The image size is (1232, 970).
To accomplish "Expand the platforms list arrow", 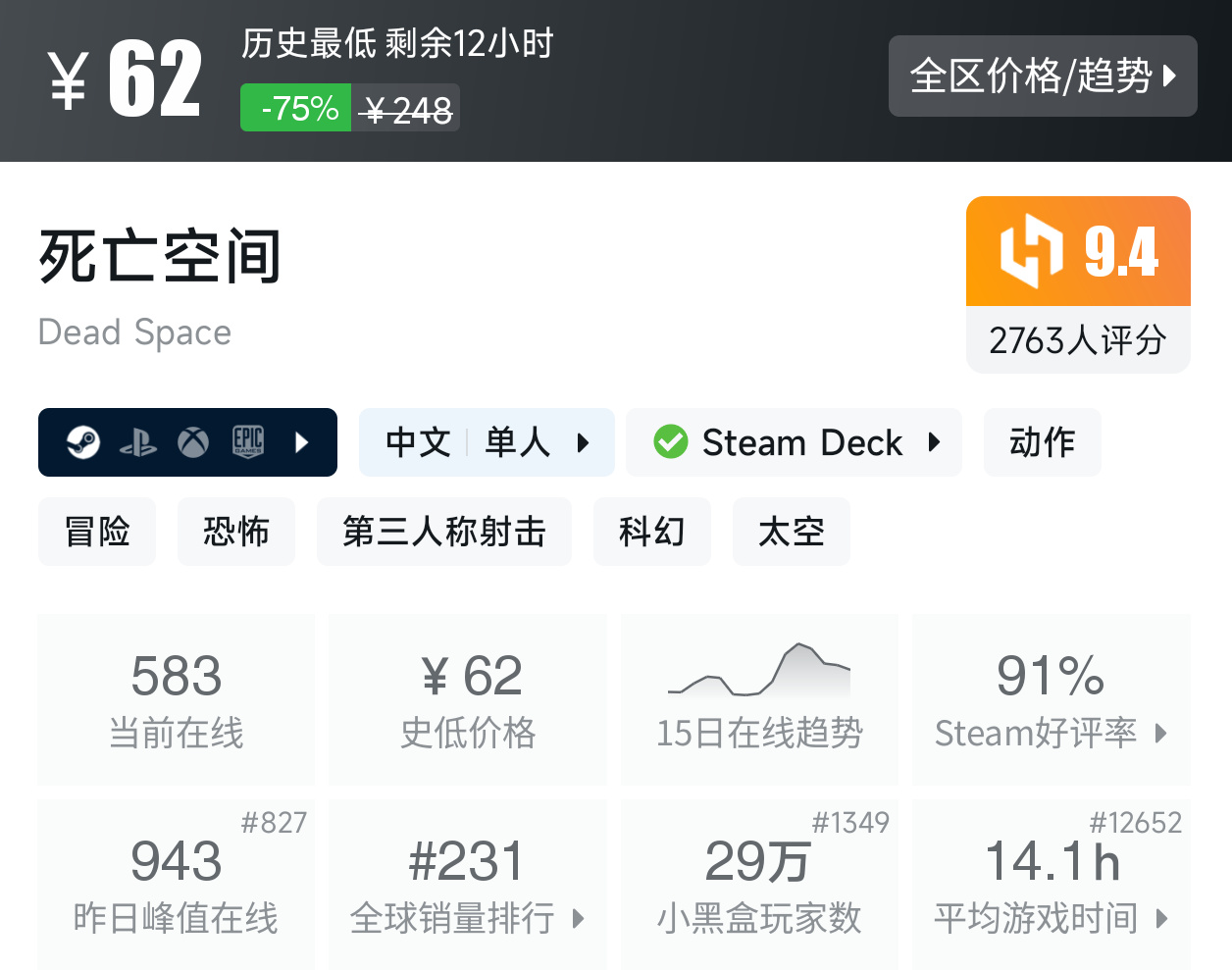I will (302, 442).
